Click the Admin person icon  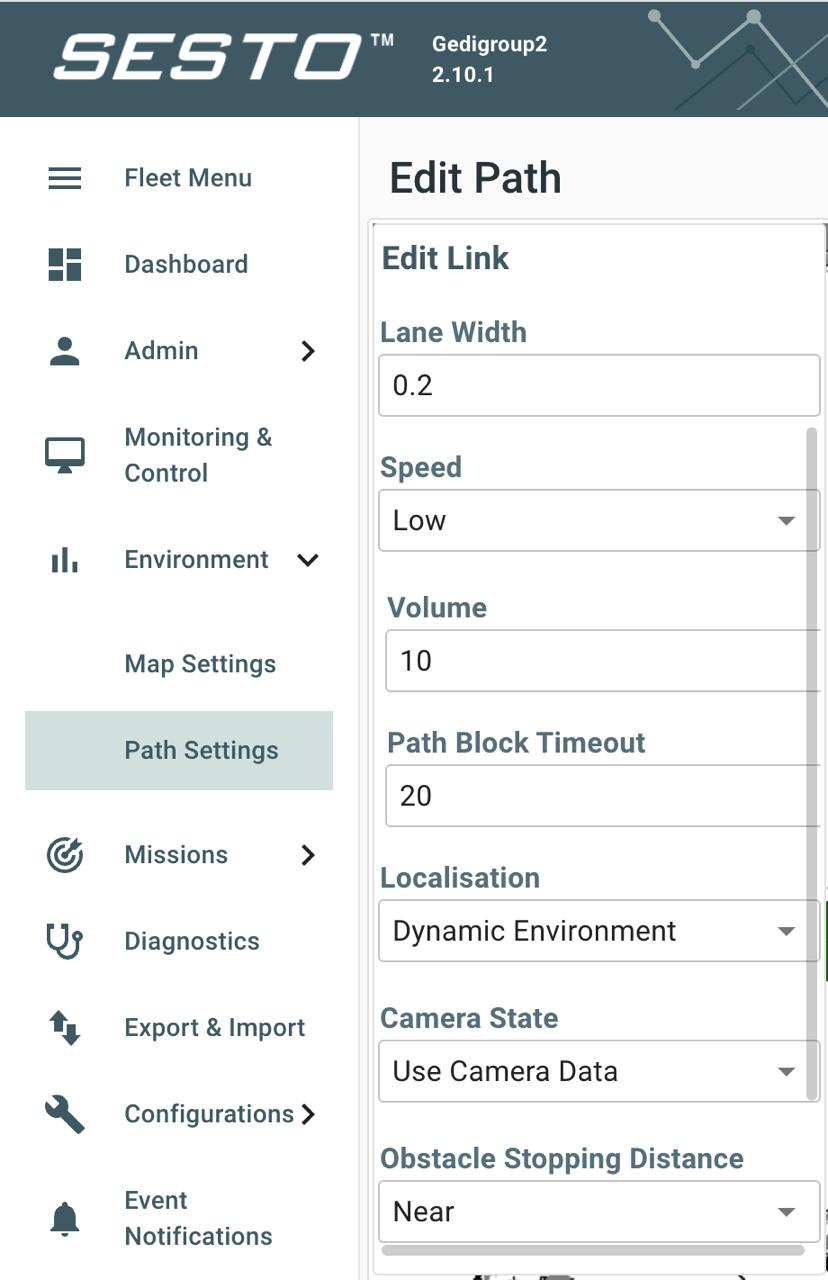click(x=65, y=351)
